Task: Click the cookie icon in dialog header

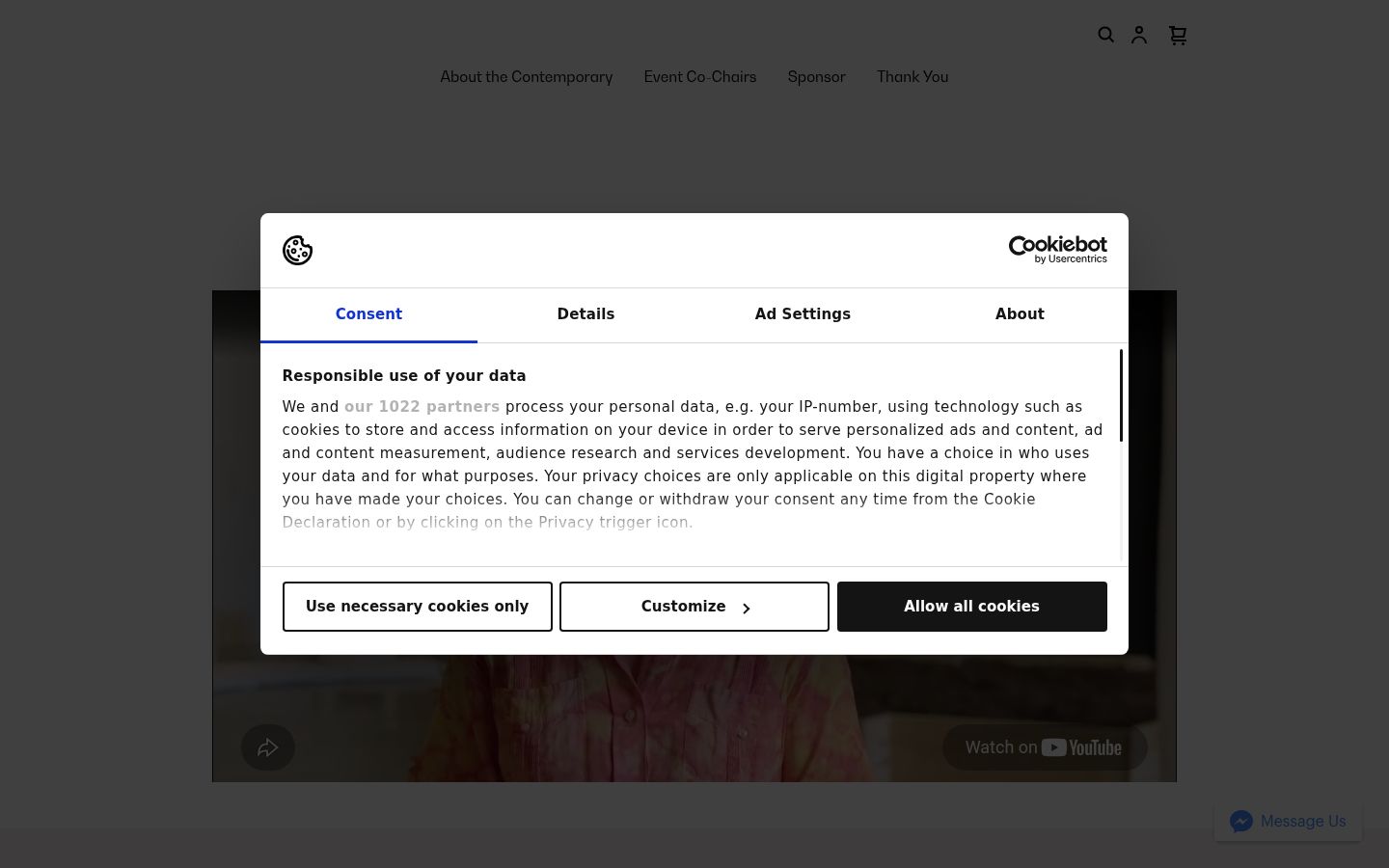Action: point(297,250)
